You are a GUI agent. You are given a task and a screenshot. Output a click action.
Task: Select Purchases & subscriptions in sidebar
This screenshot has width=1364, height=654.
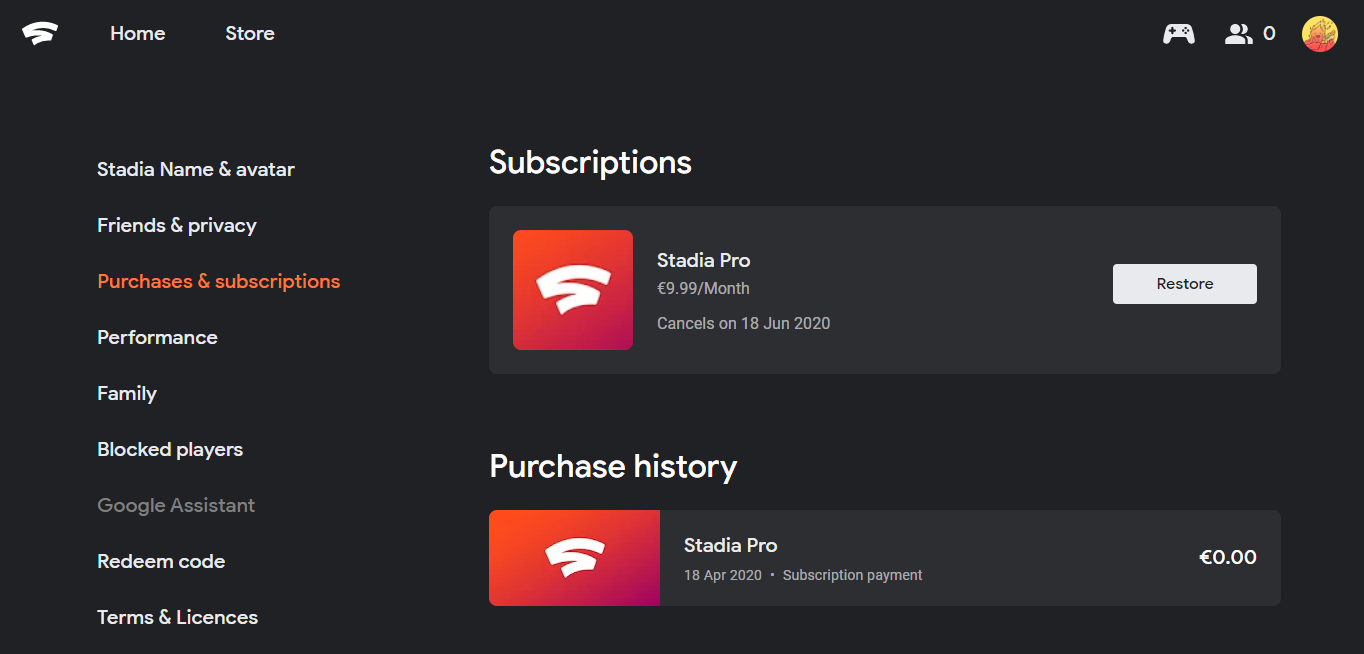coord(219,282)
